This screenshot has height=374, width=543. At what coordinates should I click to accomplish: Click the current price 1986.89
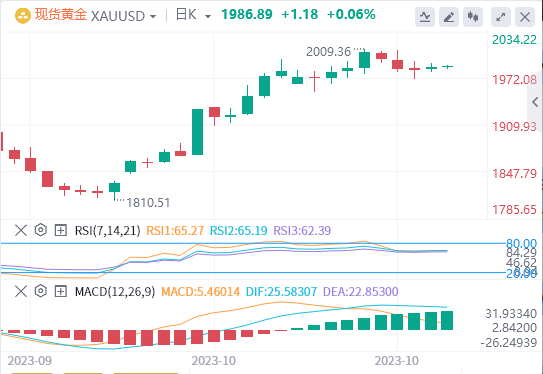pos(247,15)
